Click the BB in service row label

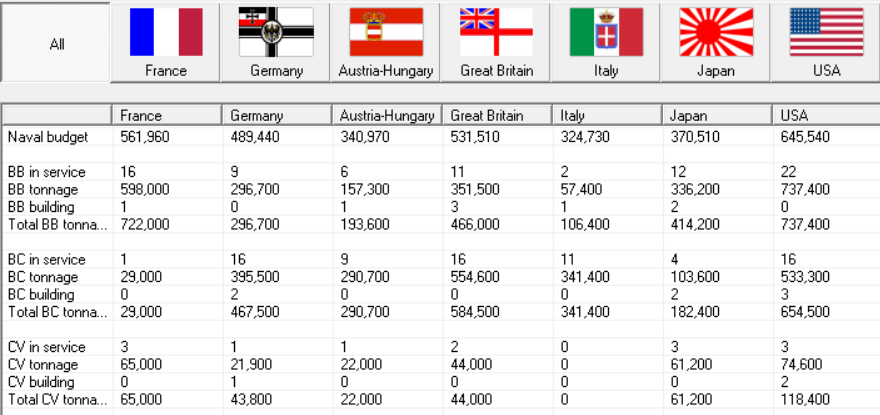coord(46,172)
